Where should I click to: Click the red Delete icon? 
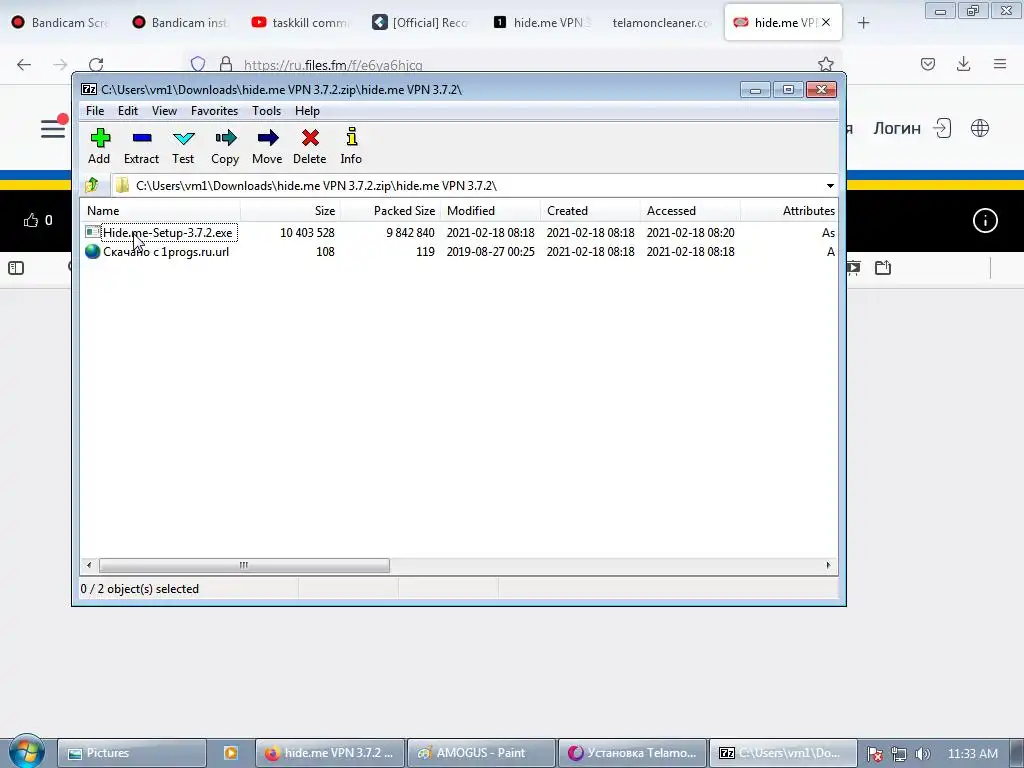click(310, 146)
